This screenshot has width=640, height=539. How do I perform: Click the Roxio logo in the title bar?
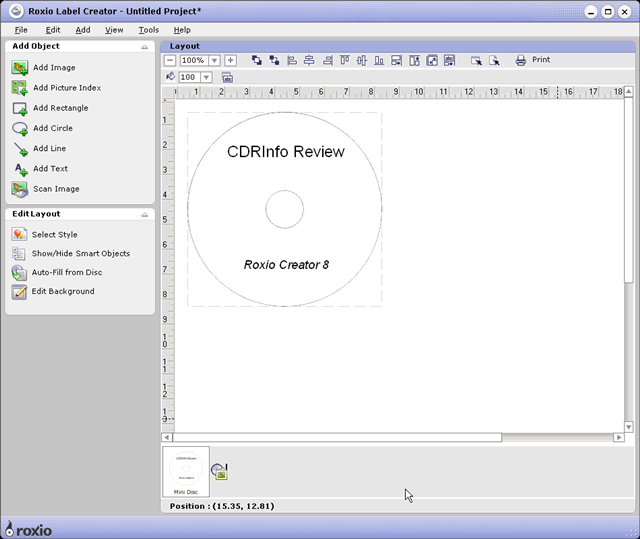pyautogui.click(x=16, y=11)
